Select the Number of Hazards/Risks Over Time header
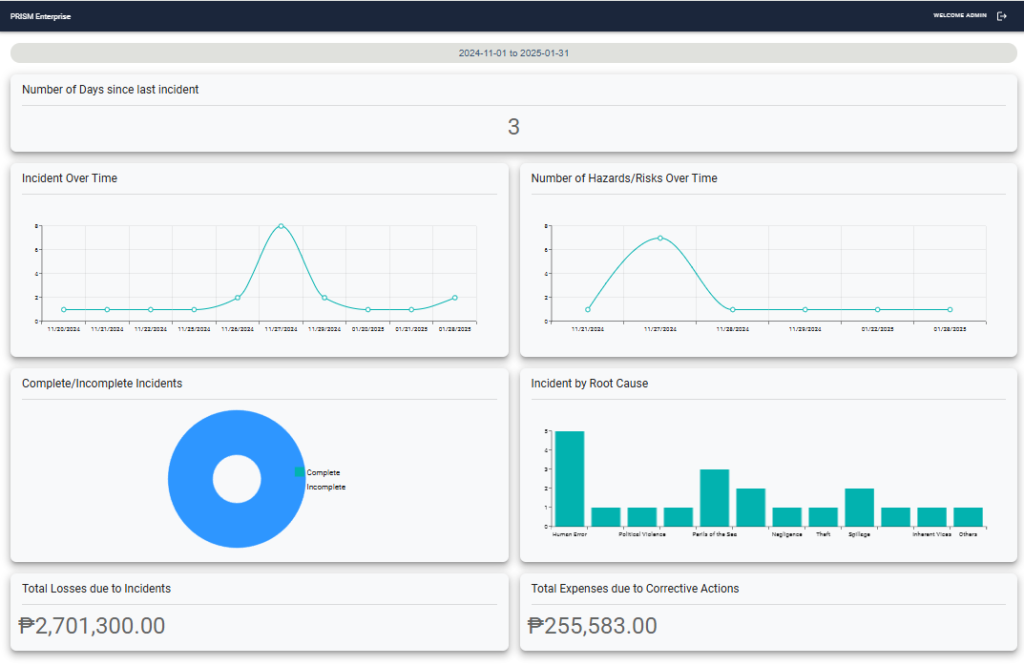This screenshot has width=1024, height=666. [x=623, y=178]
